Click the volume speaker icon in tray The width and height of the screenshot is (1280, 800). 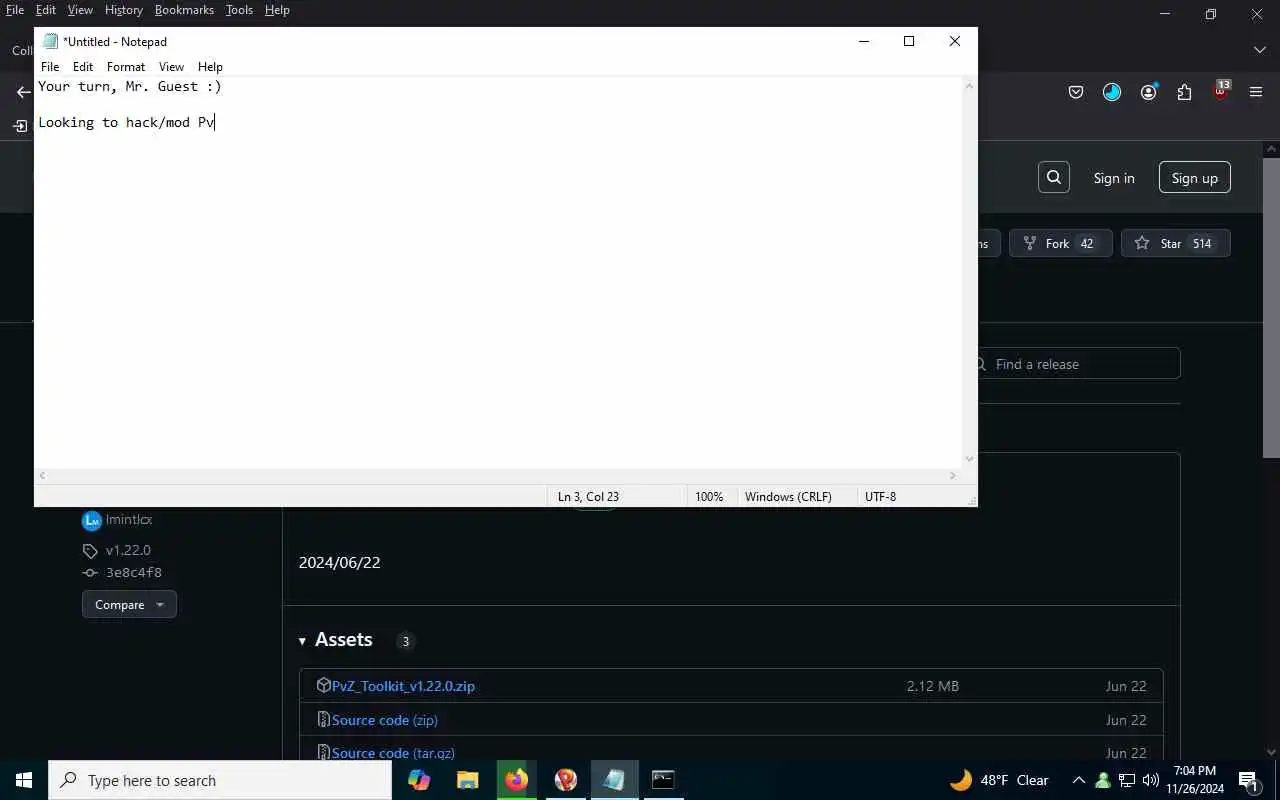pos(1151,780)
